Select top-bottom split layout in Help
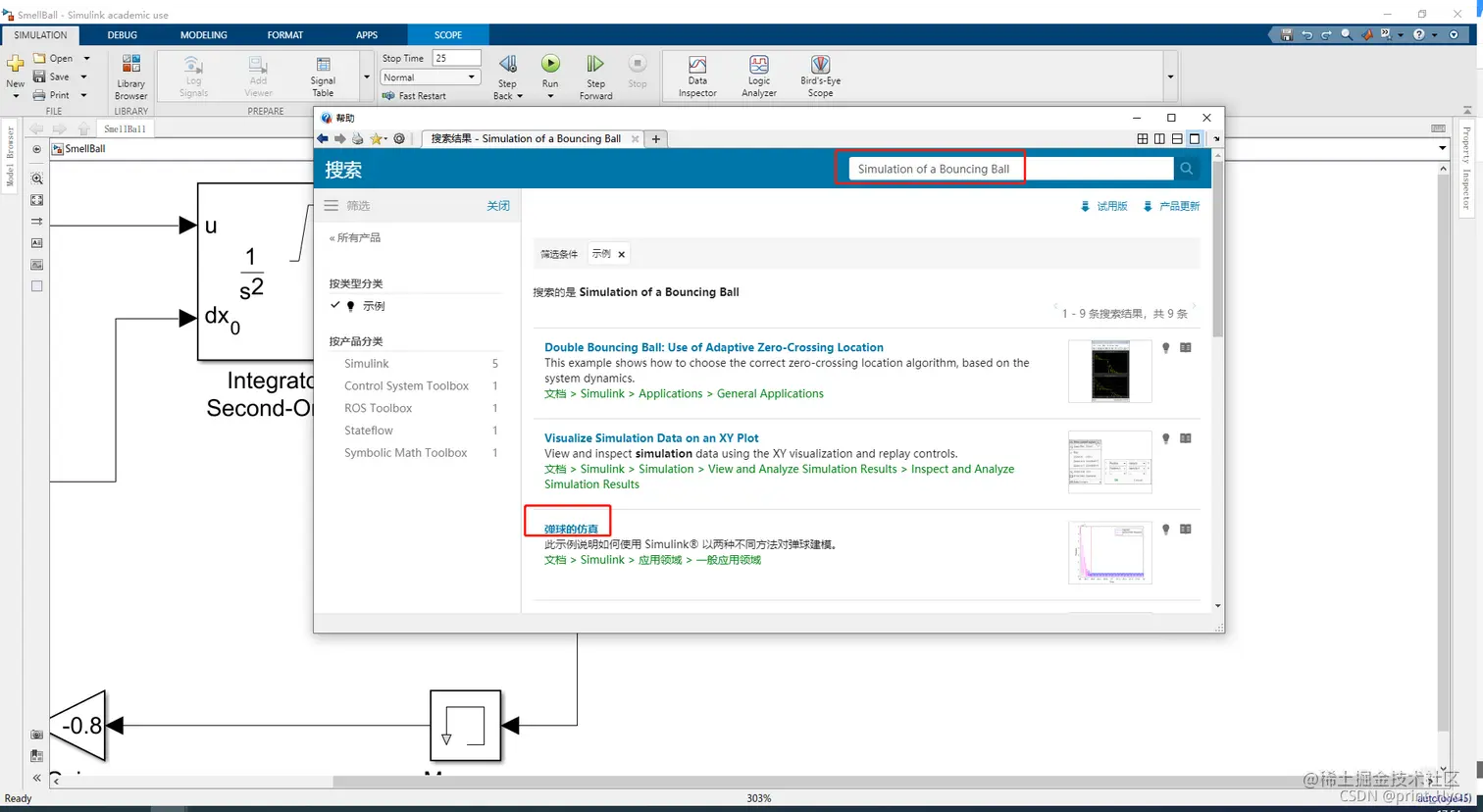The image size is (1483, 812). [1177, 138]
